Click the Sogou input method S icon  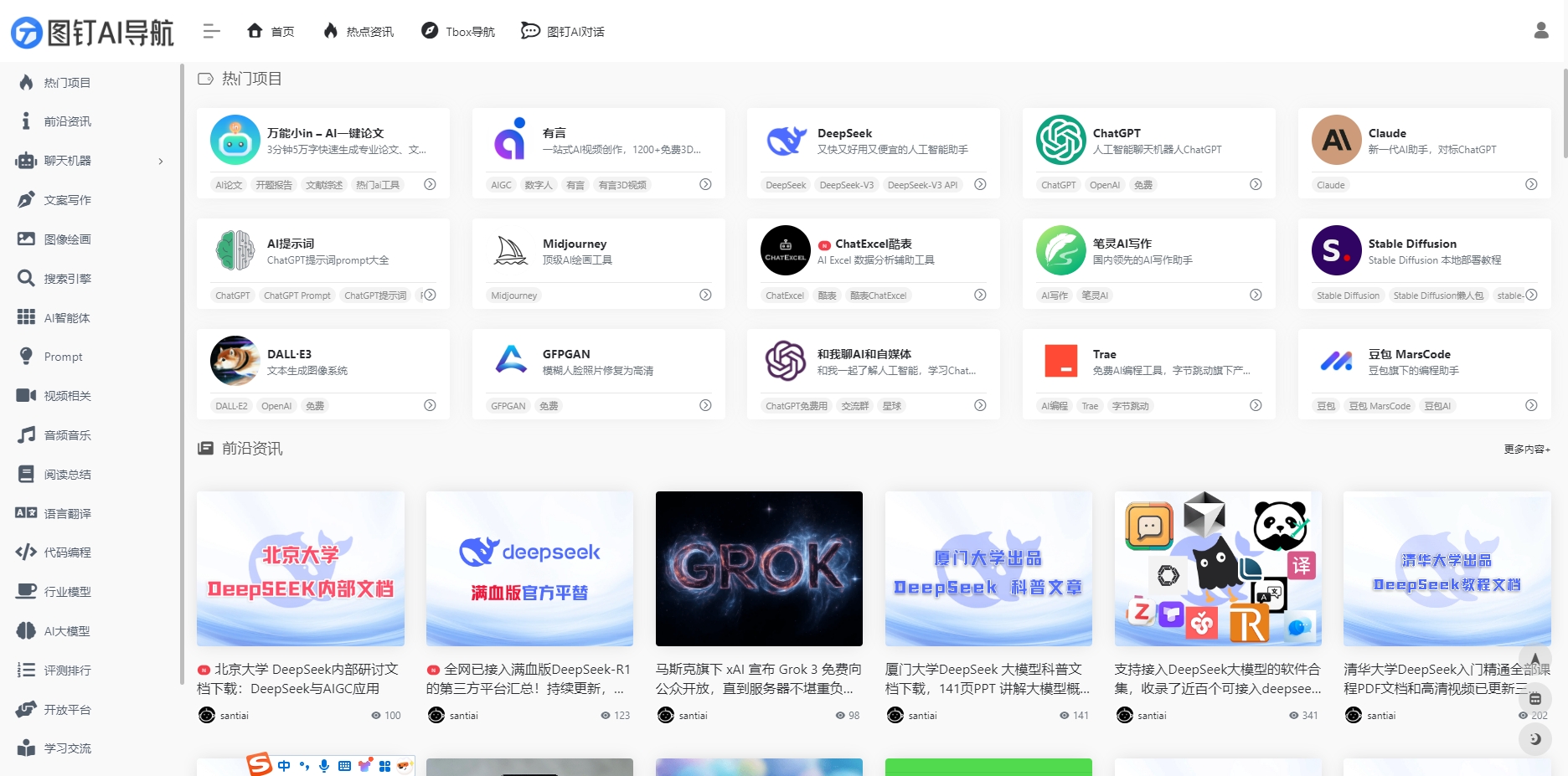[x=260, y=763]
